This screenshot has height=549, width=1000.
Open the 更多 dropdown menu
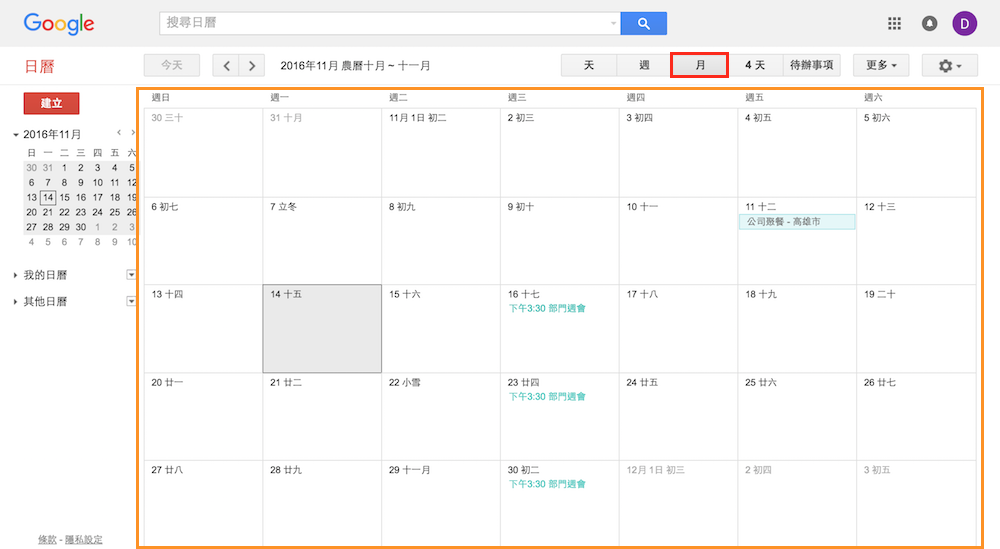point(880,66)
